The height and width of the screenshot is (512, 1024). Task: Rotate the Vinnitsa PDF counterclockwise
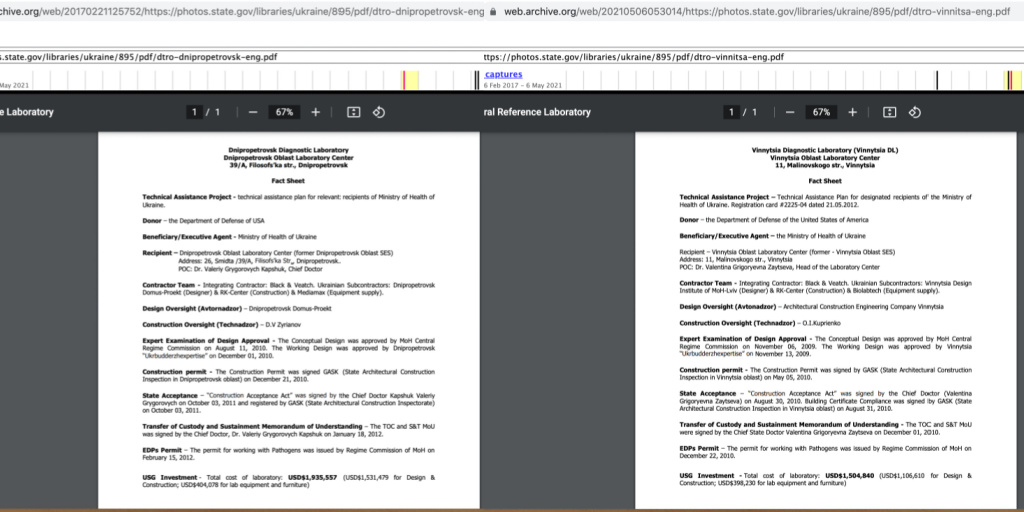[x=915, y=112]
